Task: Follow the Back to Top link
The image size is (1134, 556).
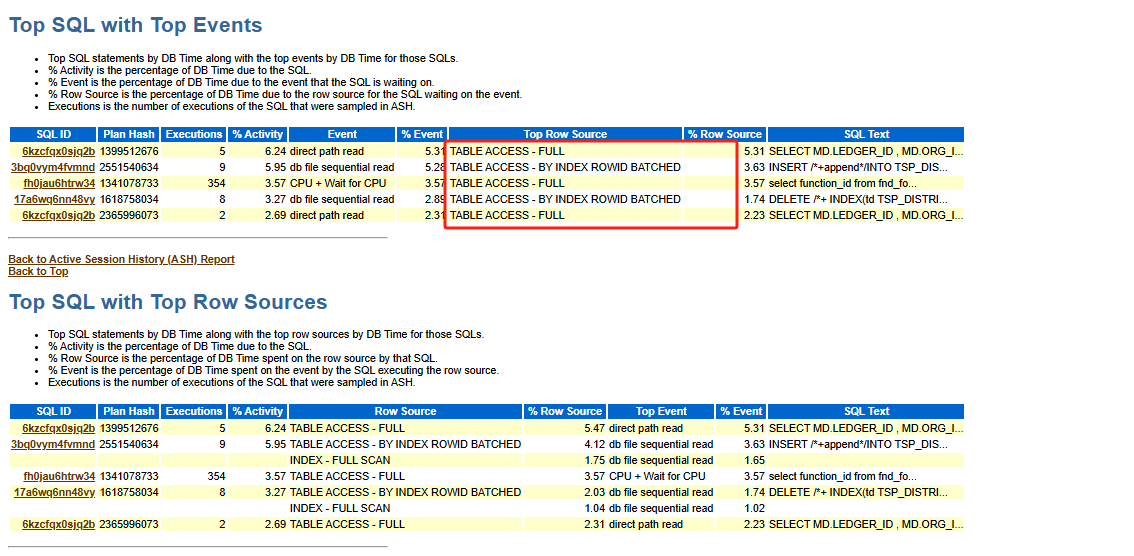Action: point(38,271)
